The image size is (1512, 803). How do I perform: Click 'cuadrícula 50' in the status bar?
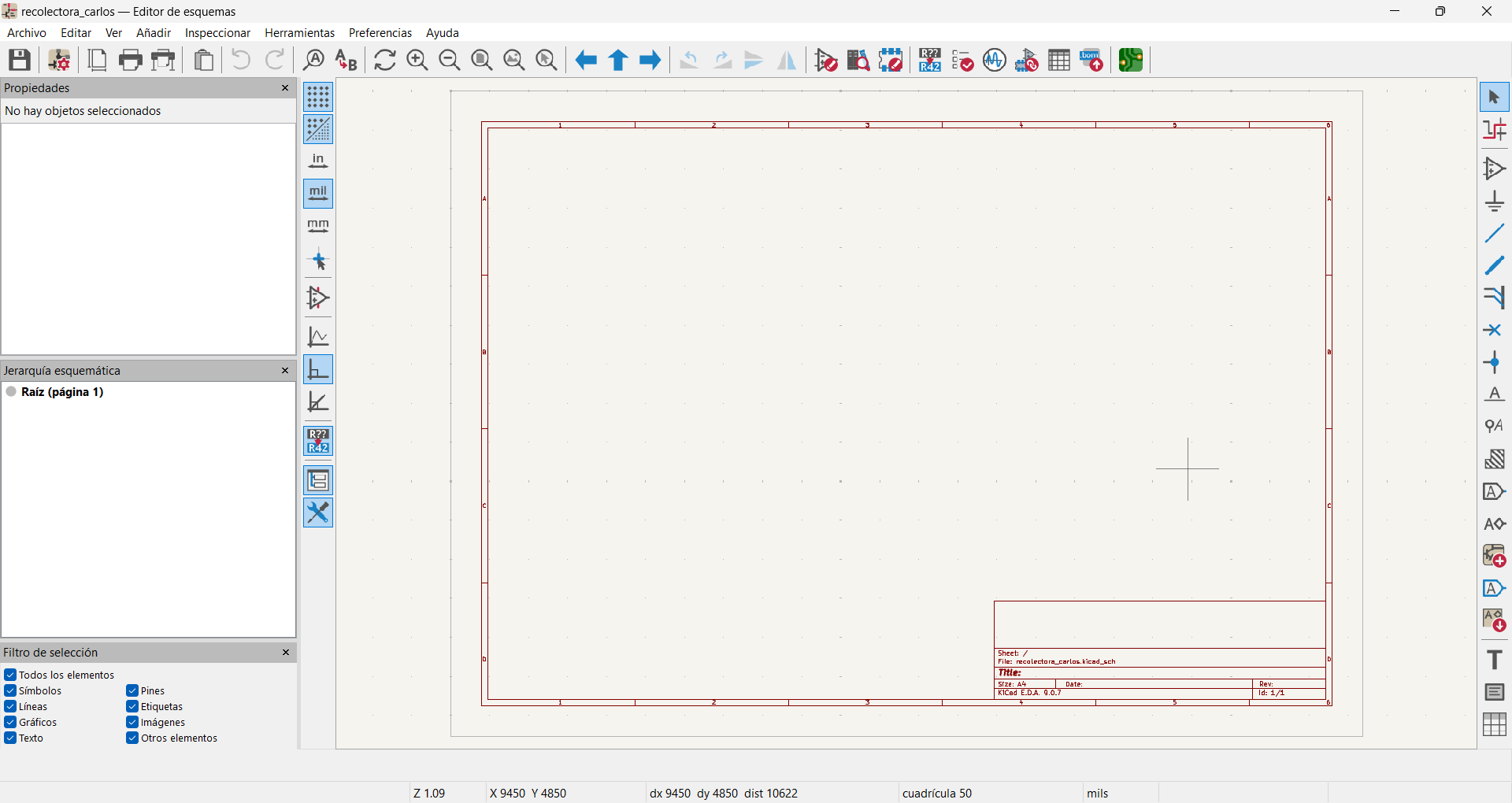pyautogui.click(x=937, y=794)
